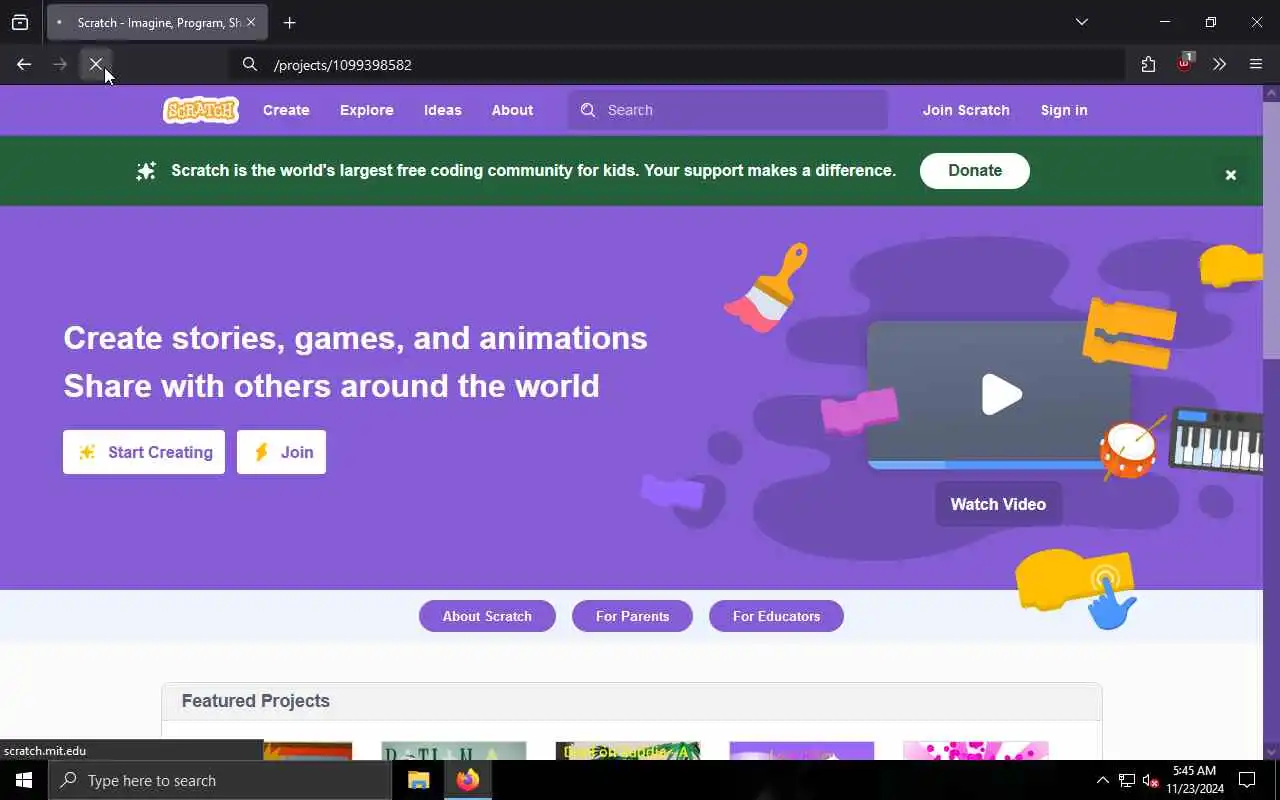Open the Explore menu item

pos(367,110)
